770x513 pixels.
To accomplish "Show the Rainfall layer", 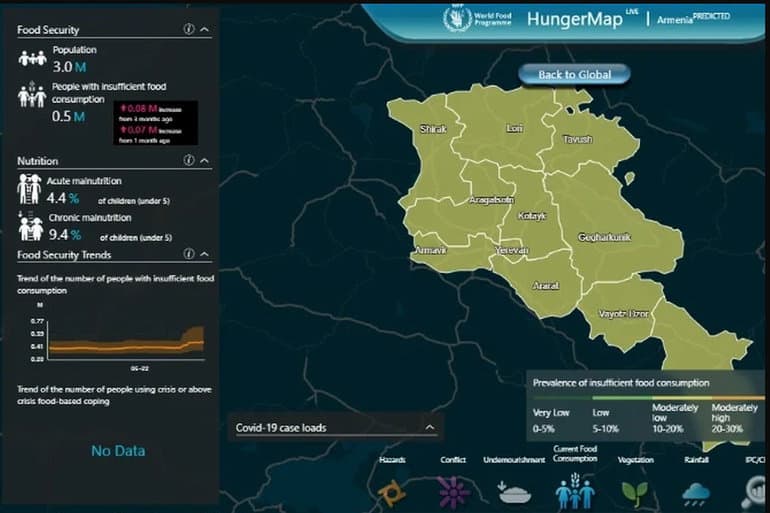I will tap(696, 493).
